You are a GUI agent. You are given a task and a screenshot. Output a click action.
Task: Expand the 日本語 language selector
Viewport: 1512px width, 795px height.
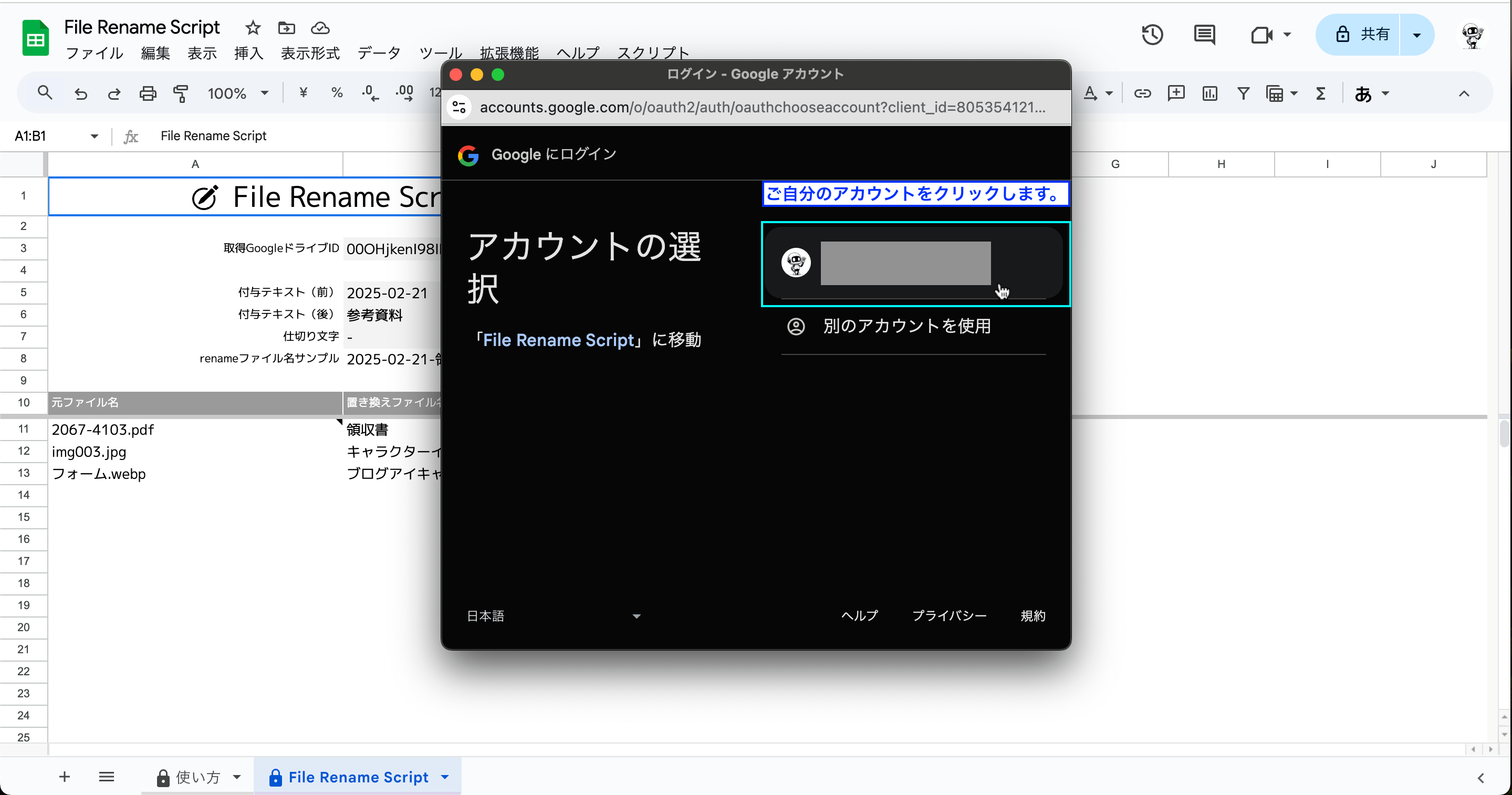[x=554, y=616]
